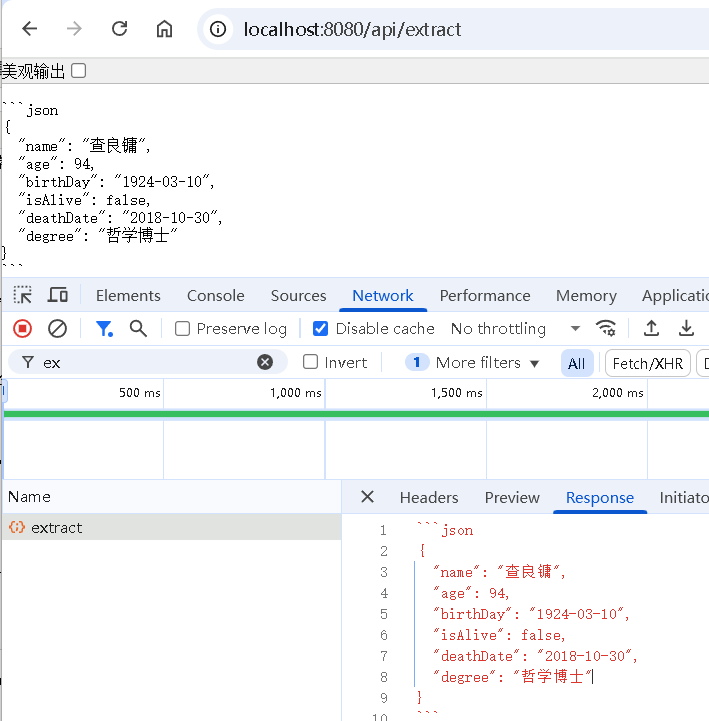This screenshot has height=721, width=709.
Task: Open the No throttling dropdown
Action: click(x=515, y=329)
